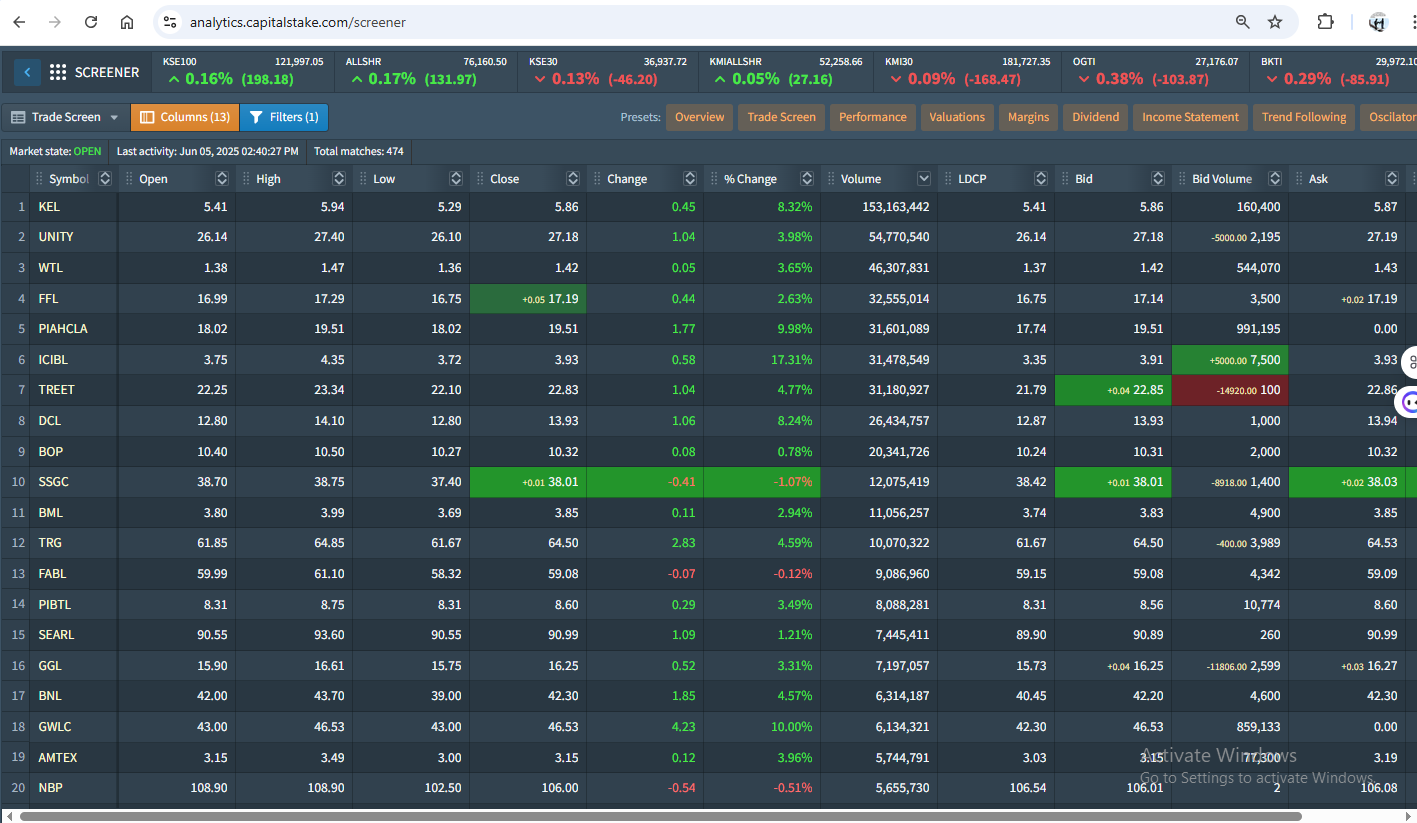Open the browser profile avatar

tap(1378, 22)
